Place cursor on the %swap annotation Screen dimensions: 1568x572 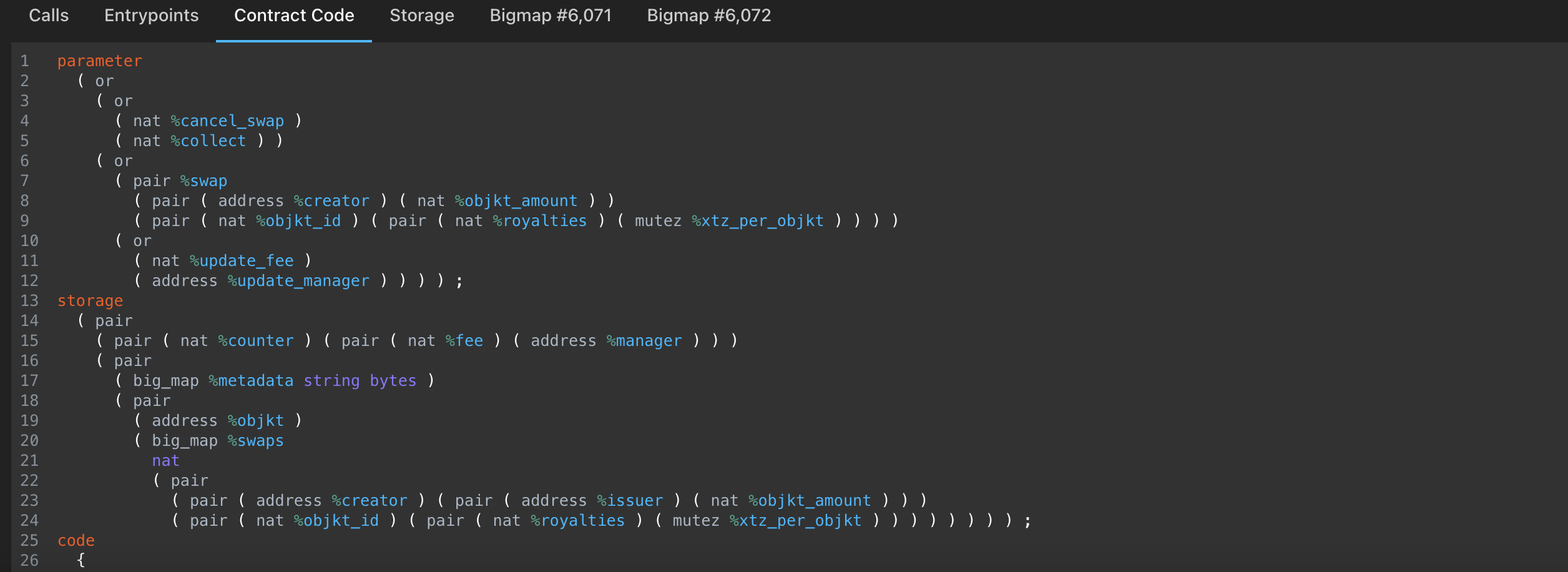(203, 181)
